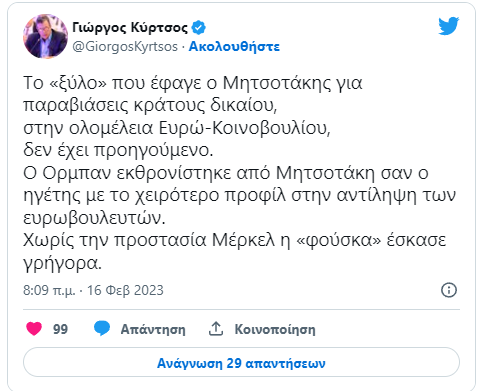Image resolution: width=486 pixels, height=391 pixels.
Task: Click the text Ευρώ-Κοινοβουλίου in the tweet
Action: coord(244,128)
